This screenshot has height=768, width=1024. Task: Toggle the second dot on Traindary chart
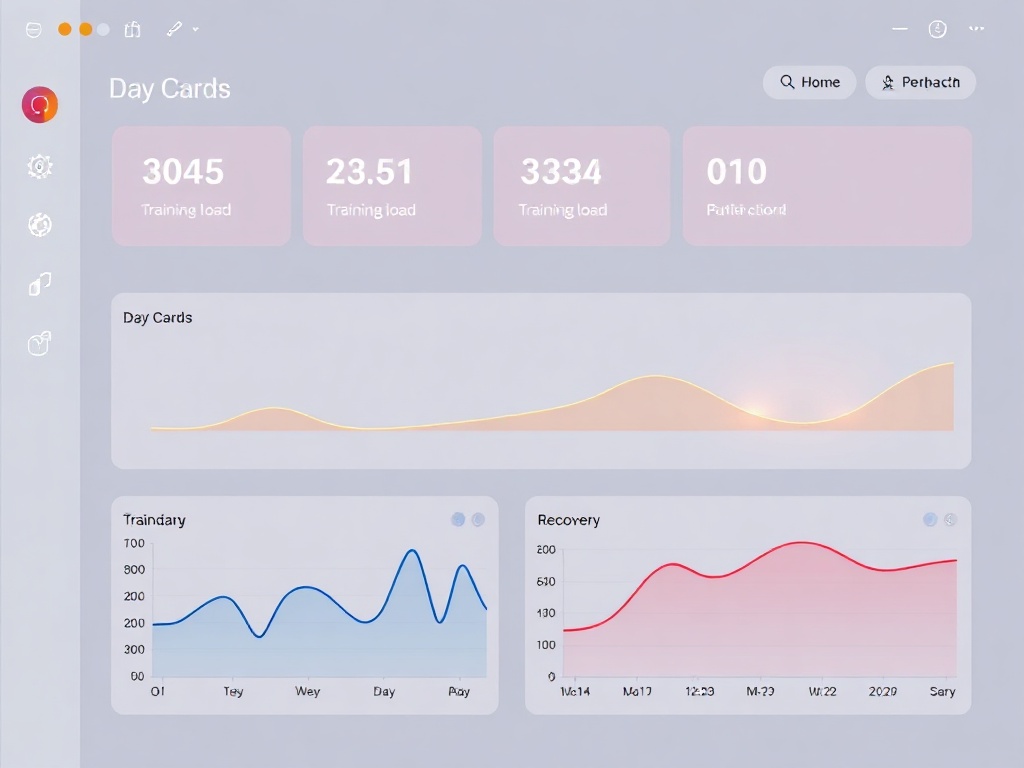tap(478, 519)
